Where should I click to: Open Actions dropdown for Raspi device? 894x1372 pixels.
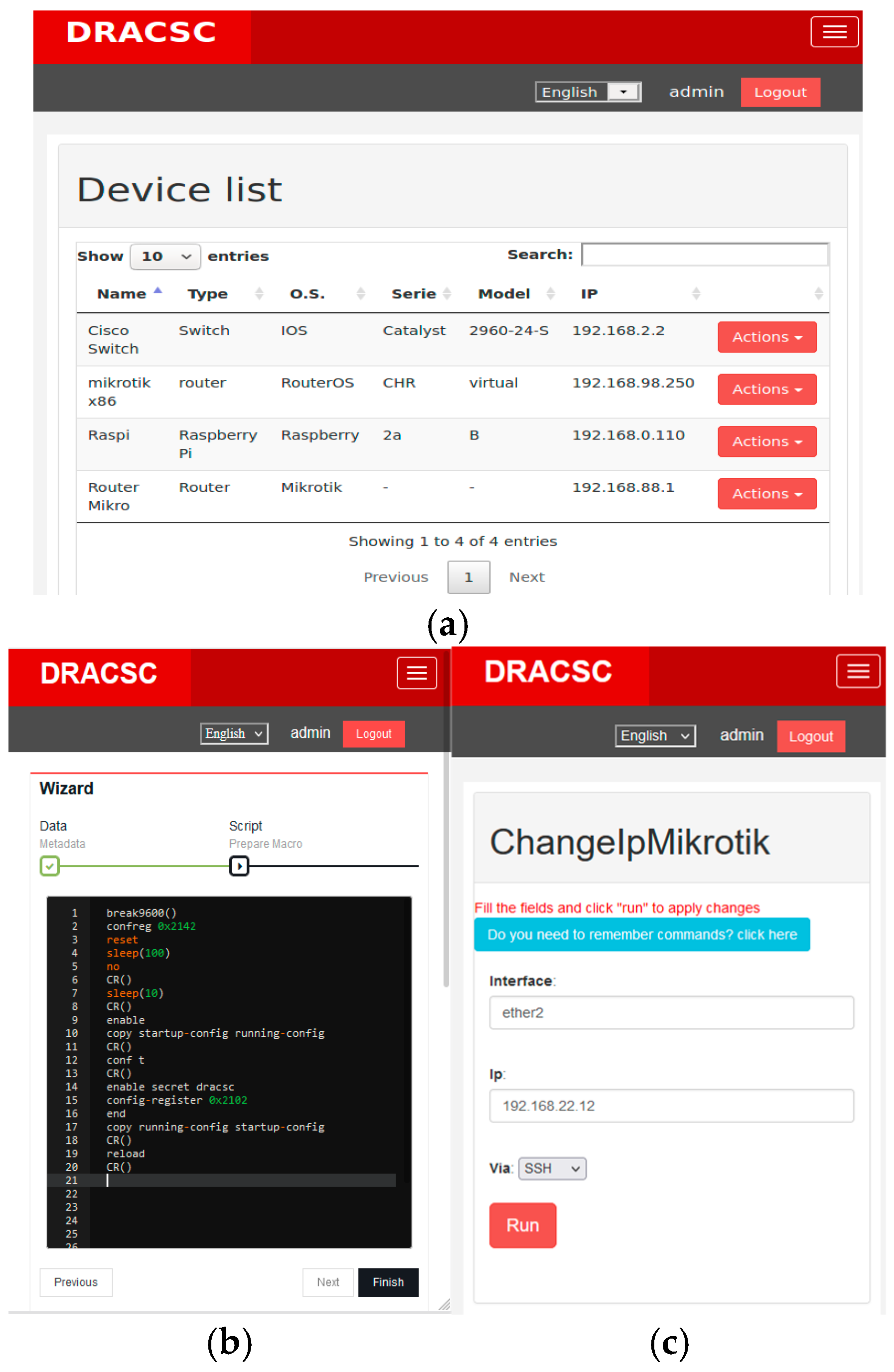pyautogui.click(x=766, y=441)
